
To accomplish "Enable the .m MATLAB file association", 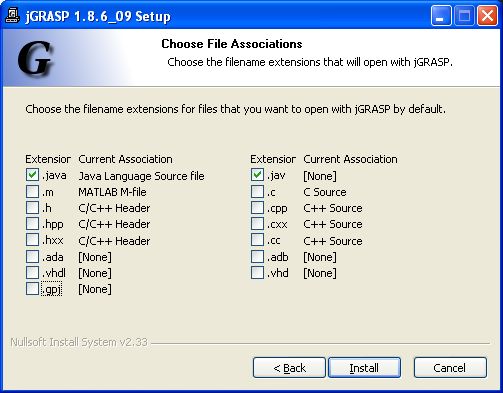I will click(x=32, y=191).
